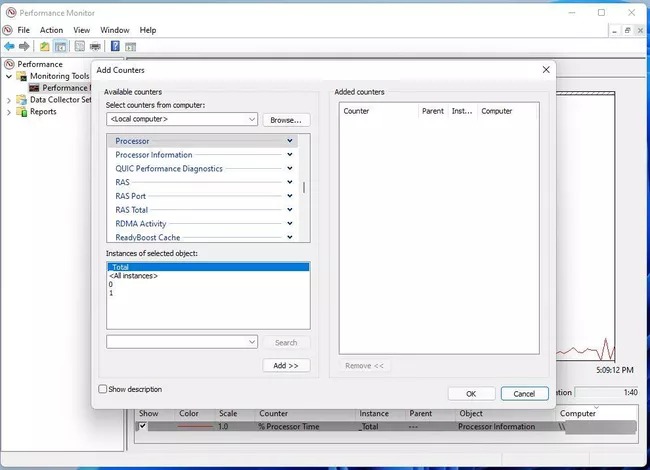This screenshot has height=470, width=650.
Task: Expand the QUIC Performance Diagnostics group
Action: 290,168
